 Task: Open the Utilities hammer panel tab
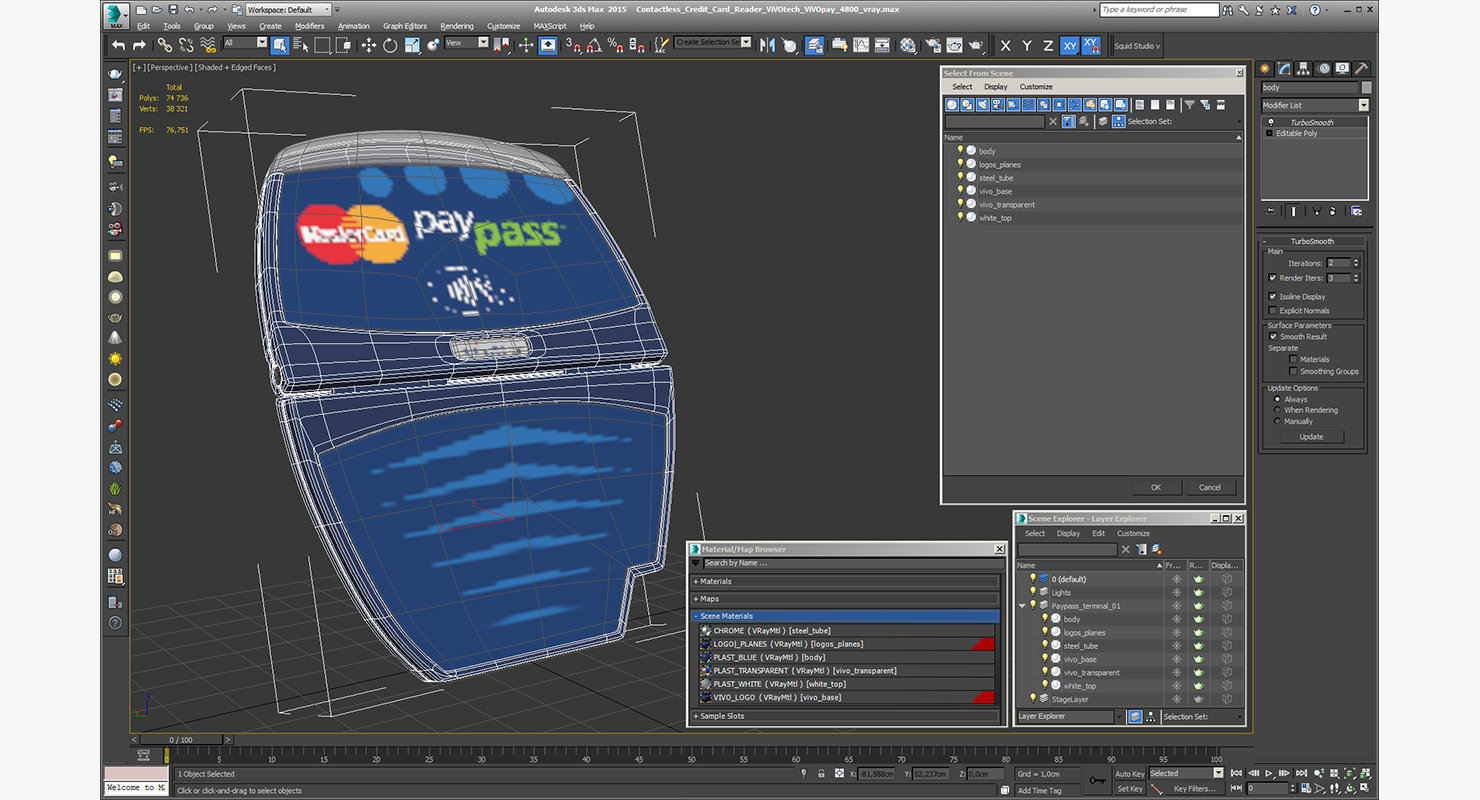click(1361, 69)
